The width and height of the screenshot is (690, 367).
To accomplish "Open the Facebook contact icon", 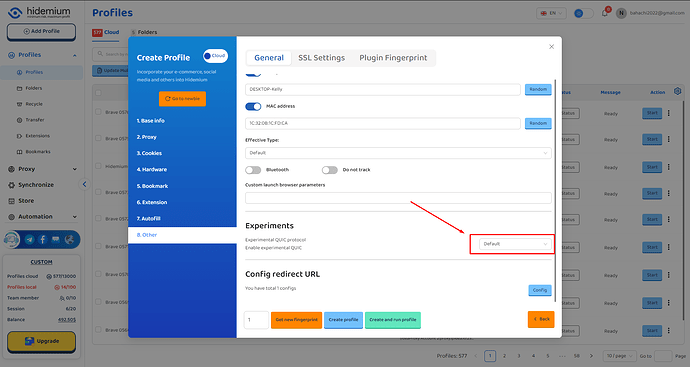I will pyautogui.click(x=43, y=239).
